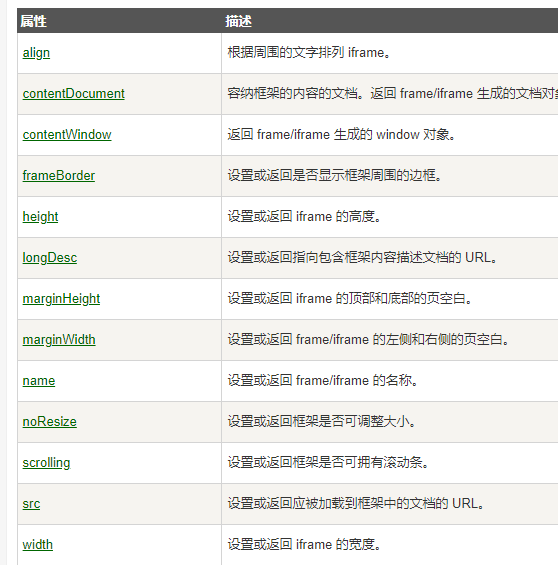Open the contentWindow property link

pyautogui.click(x=67, y=135)
